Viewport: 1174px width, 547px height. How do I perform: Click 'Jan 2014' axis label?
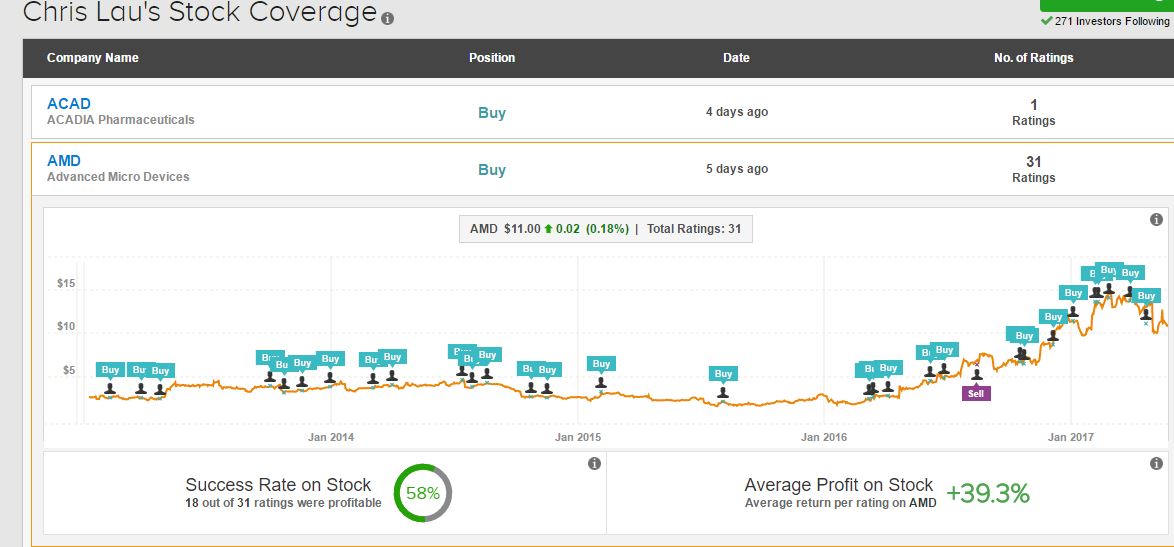[331, 437]
